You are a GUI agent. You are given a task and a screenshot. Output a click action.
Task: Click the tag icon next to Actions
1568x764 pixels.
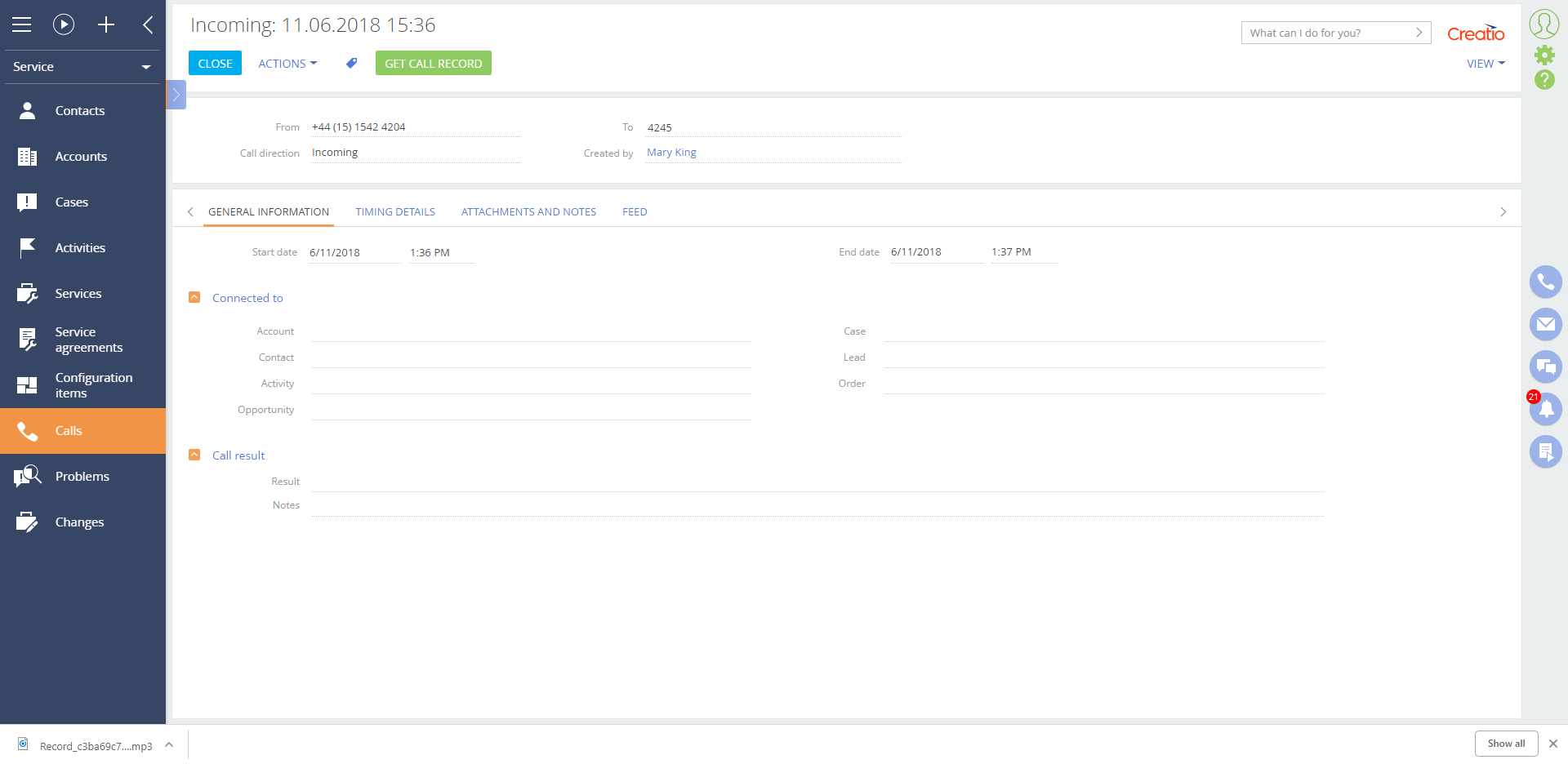point(351,63)
